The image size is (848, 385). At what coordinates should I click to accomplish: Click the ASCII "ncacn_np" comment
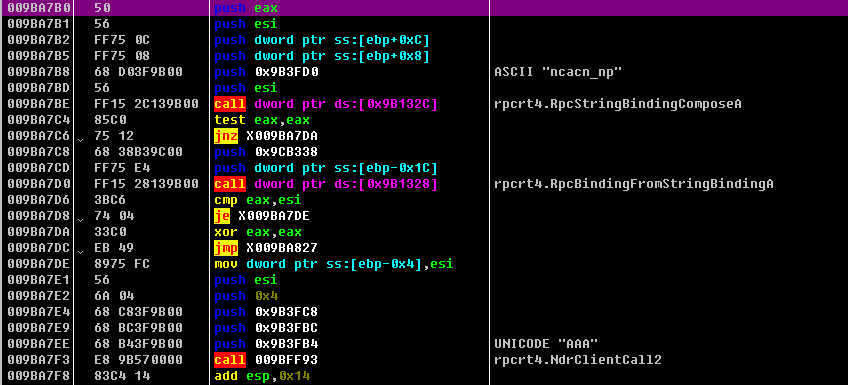pyautogui.click(x=558, y=72)
